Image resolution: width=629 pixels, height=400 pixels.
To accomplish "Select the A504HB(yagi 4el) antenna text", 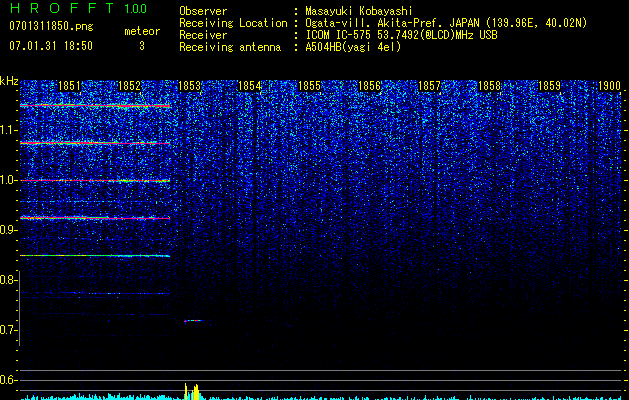I will [x=353, y=47].
